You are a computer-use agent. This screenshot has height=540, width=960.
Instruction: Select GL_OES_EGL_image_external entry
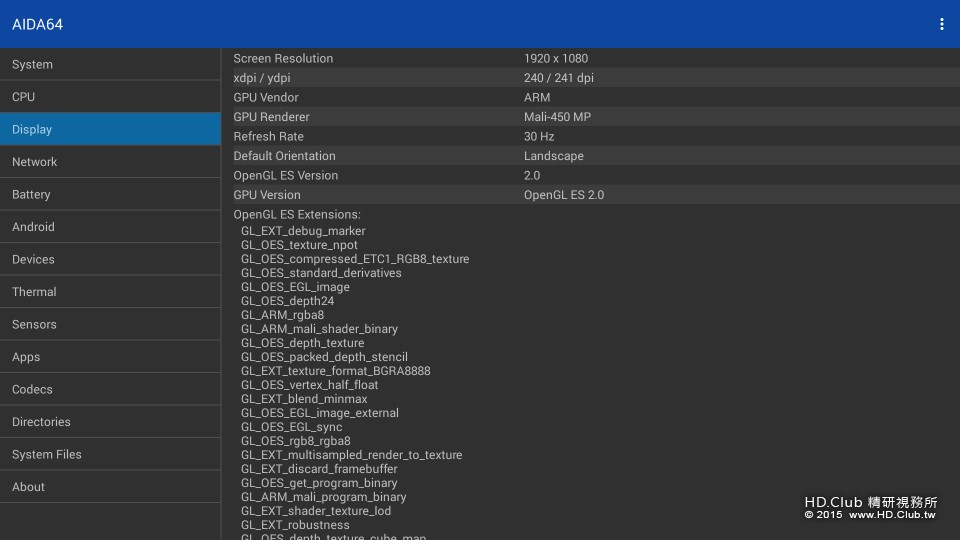pos(320,413)
